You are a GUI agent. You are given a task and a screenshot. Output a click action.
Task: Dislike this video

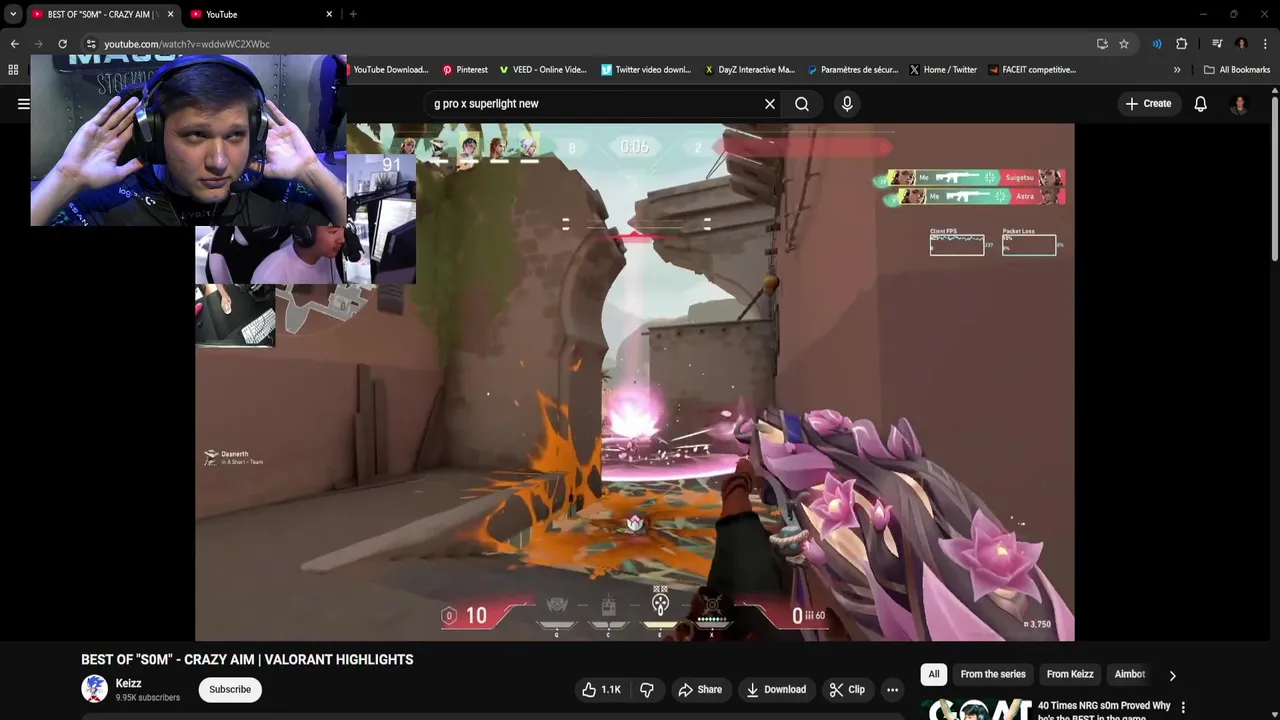click(647, 689)
